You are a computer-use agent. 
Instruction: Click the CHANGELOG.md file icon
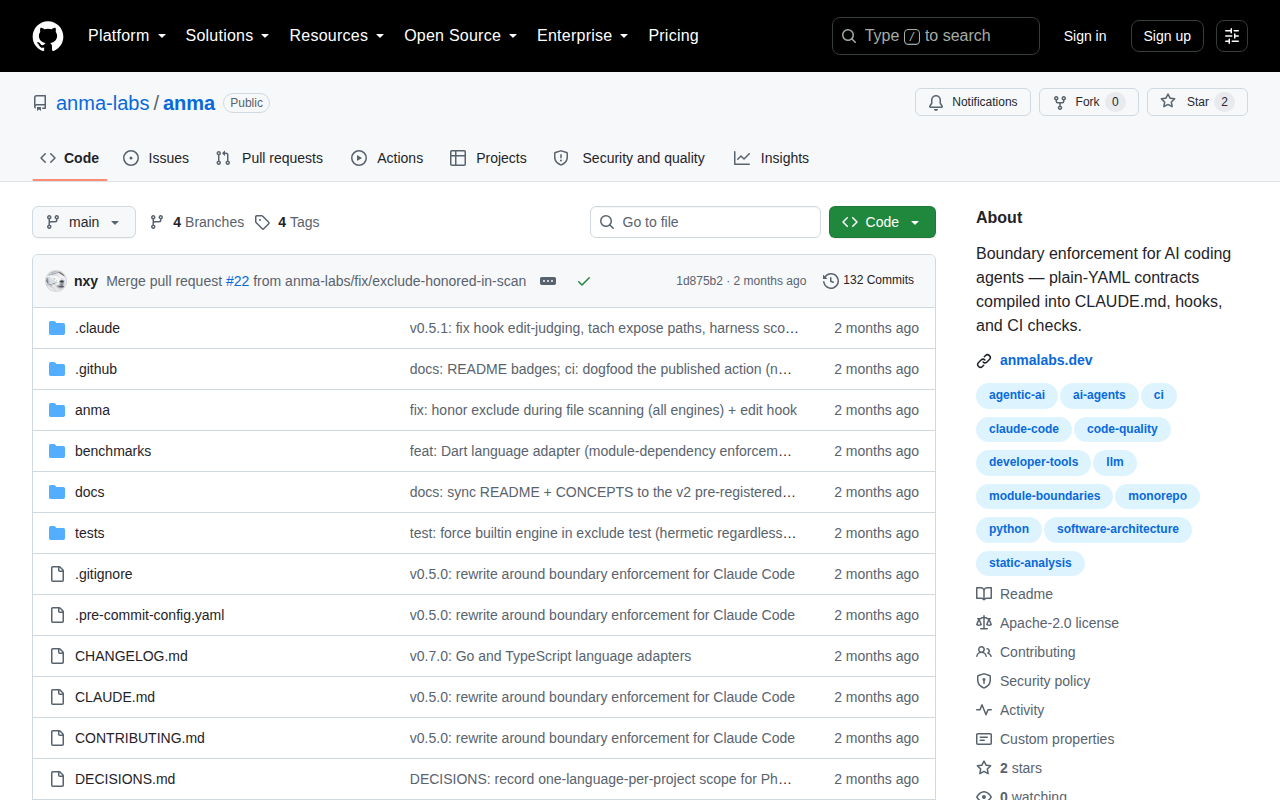click(57, 656)
